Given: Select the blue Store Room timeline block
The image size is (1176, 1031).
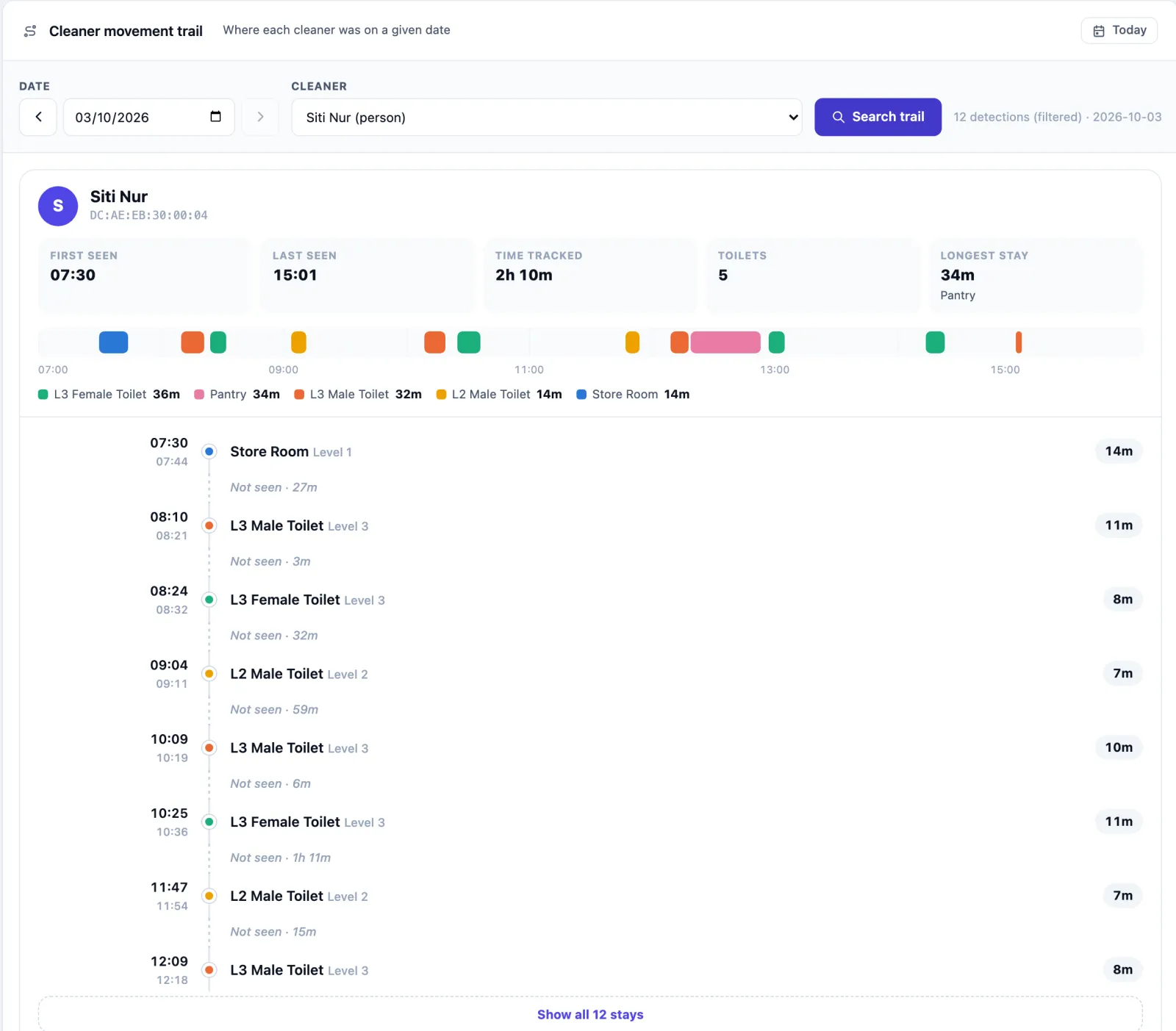Looking at the screenshot, I should [113, 342].
